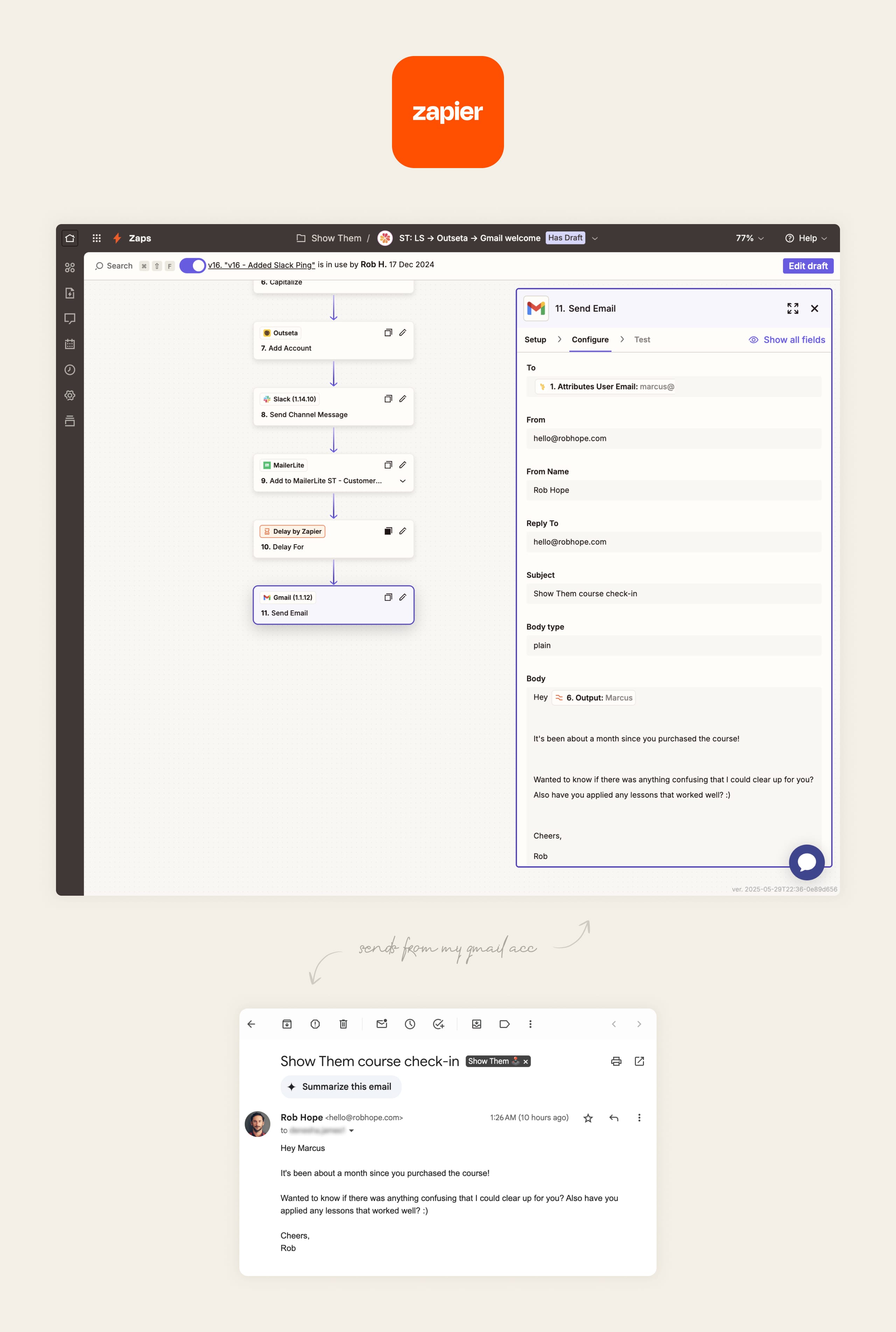Click the Search field in toolbar
Viewport: 896px width, 1332px height.
114,266
